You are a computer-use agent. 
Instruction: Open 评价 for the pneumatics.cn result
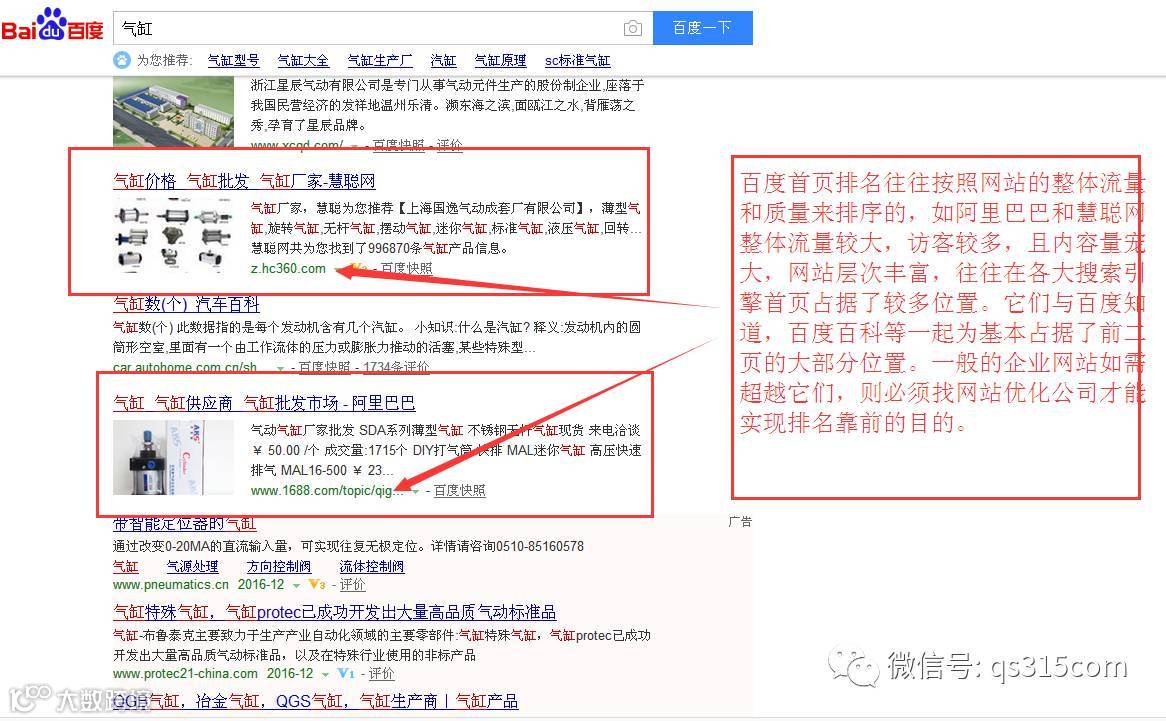[352, 585]
